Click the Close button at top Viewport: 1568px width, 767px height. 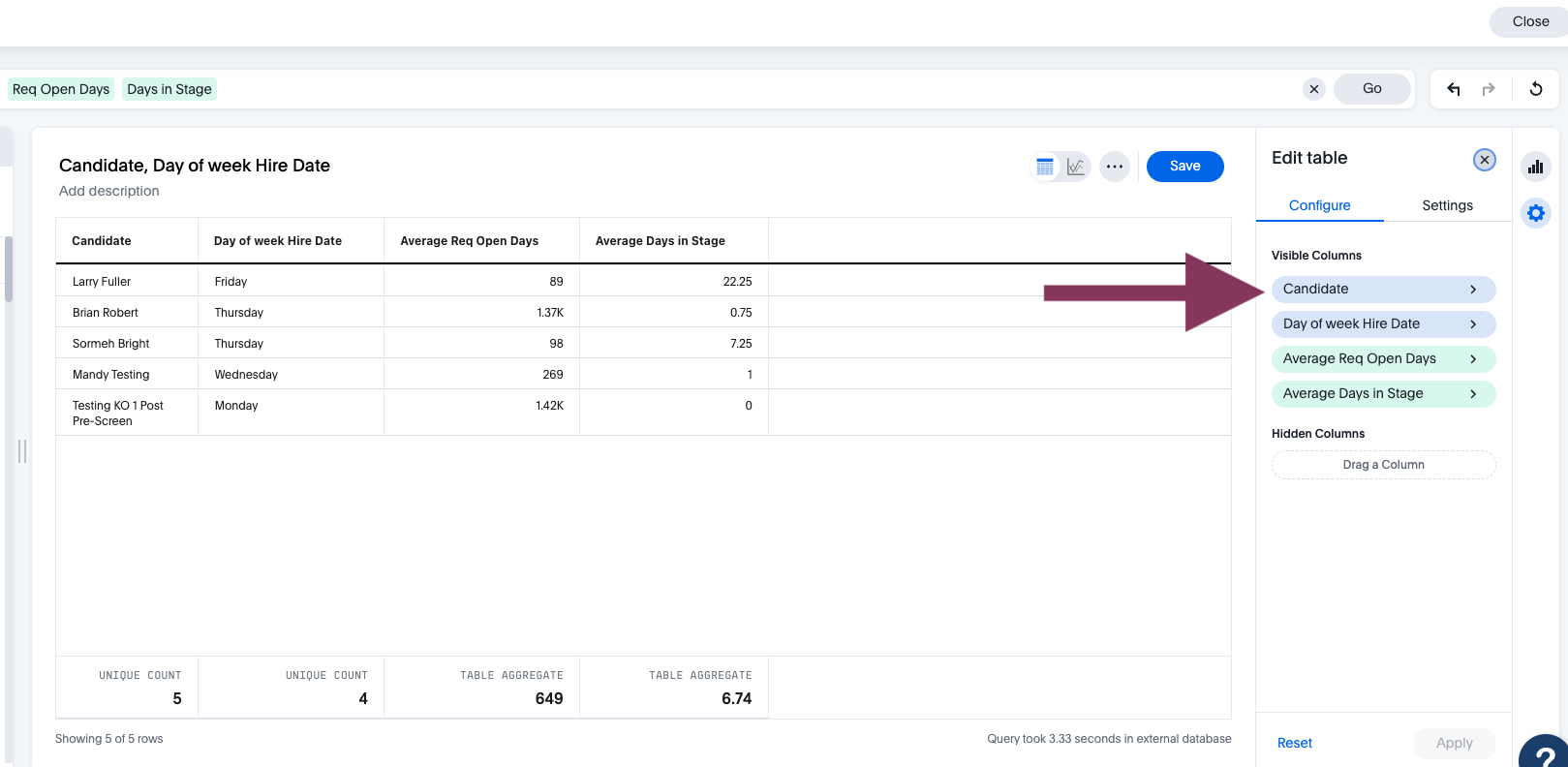point(1530,21)
